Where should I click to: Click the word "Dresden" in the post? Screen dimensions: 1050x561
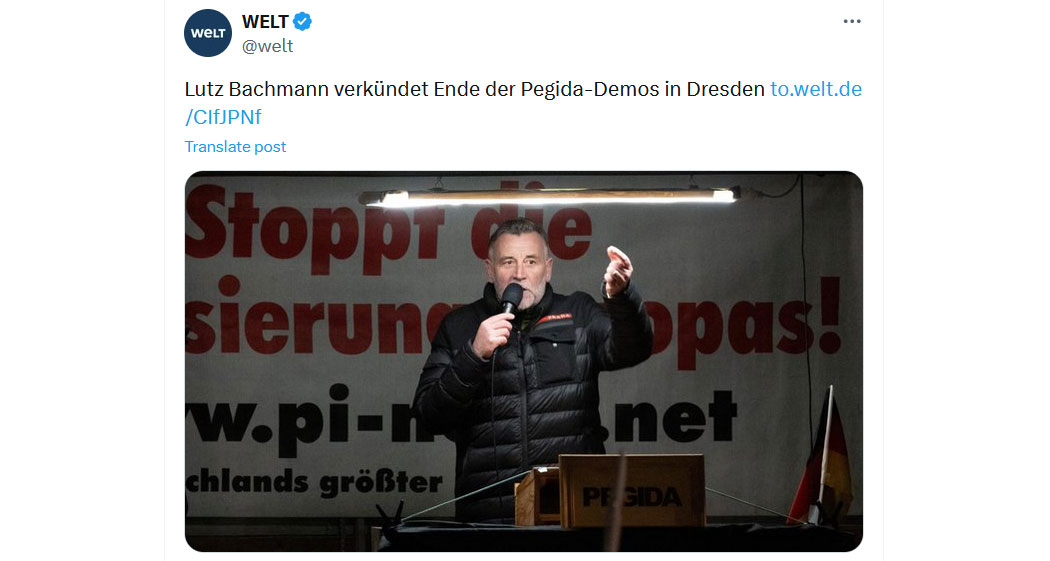click(x=726, y=89)
